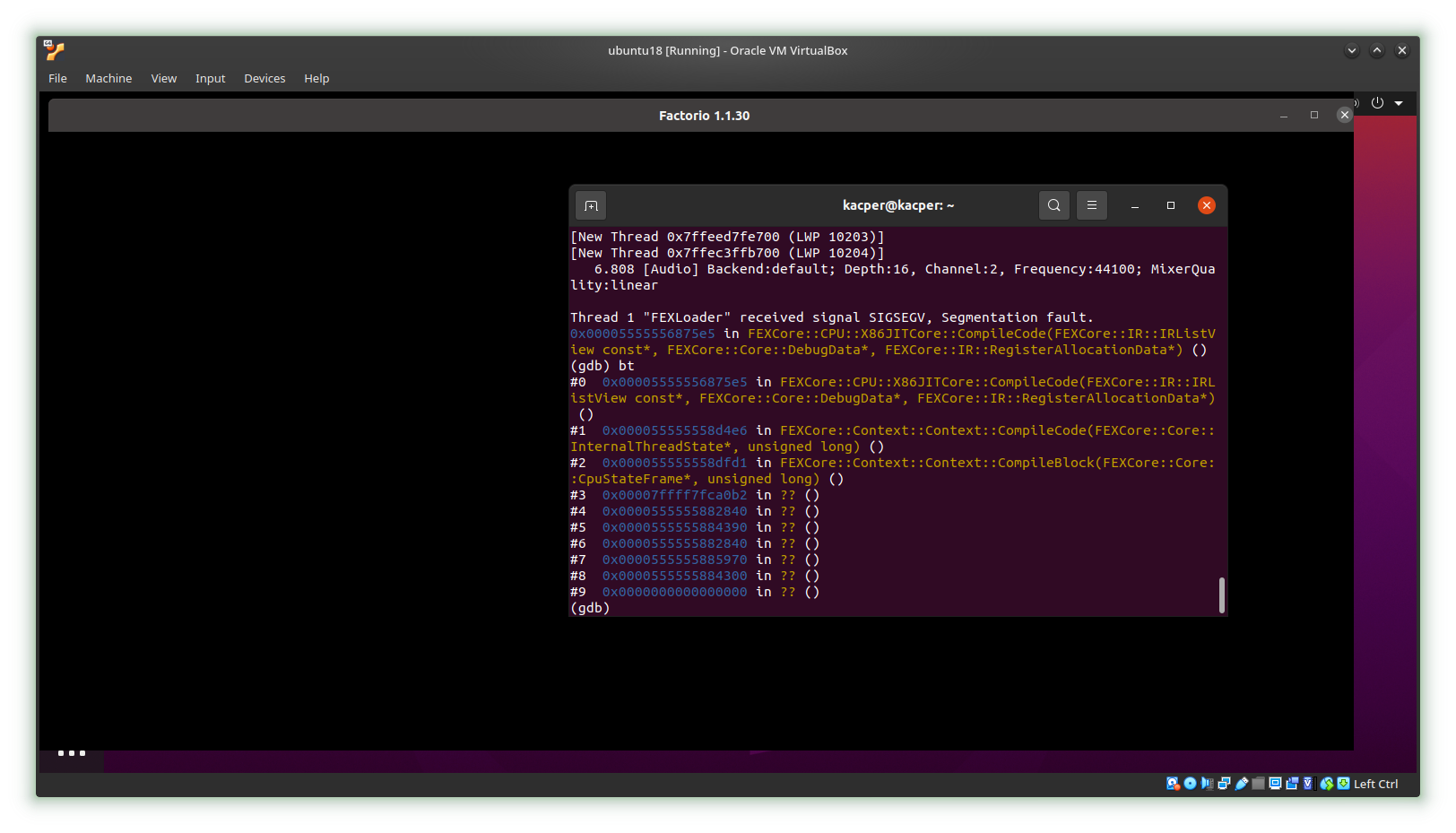Viewport: 1456px width, 833px height.
Task: Minimize the Factorio 1.1.30 window
Action: point(1284,116)
